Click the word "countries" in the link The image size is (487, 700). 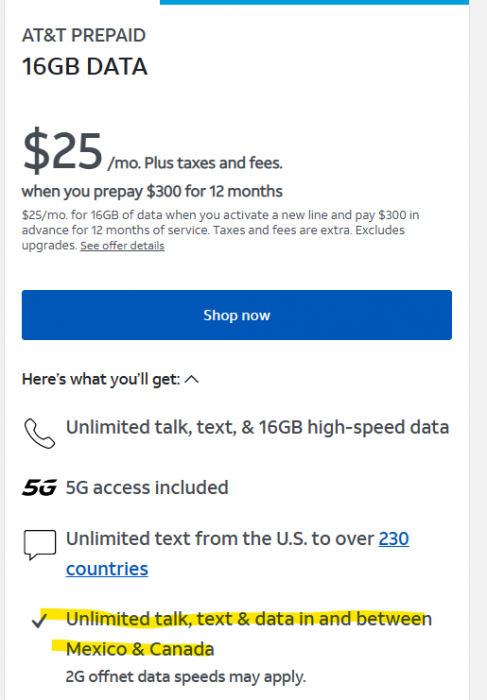tap(107, 569)
